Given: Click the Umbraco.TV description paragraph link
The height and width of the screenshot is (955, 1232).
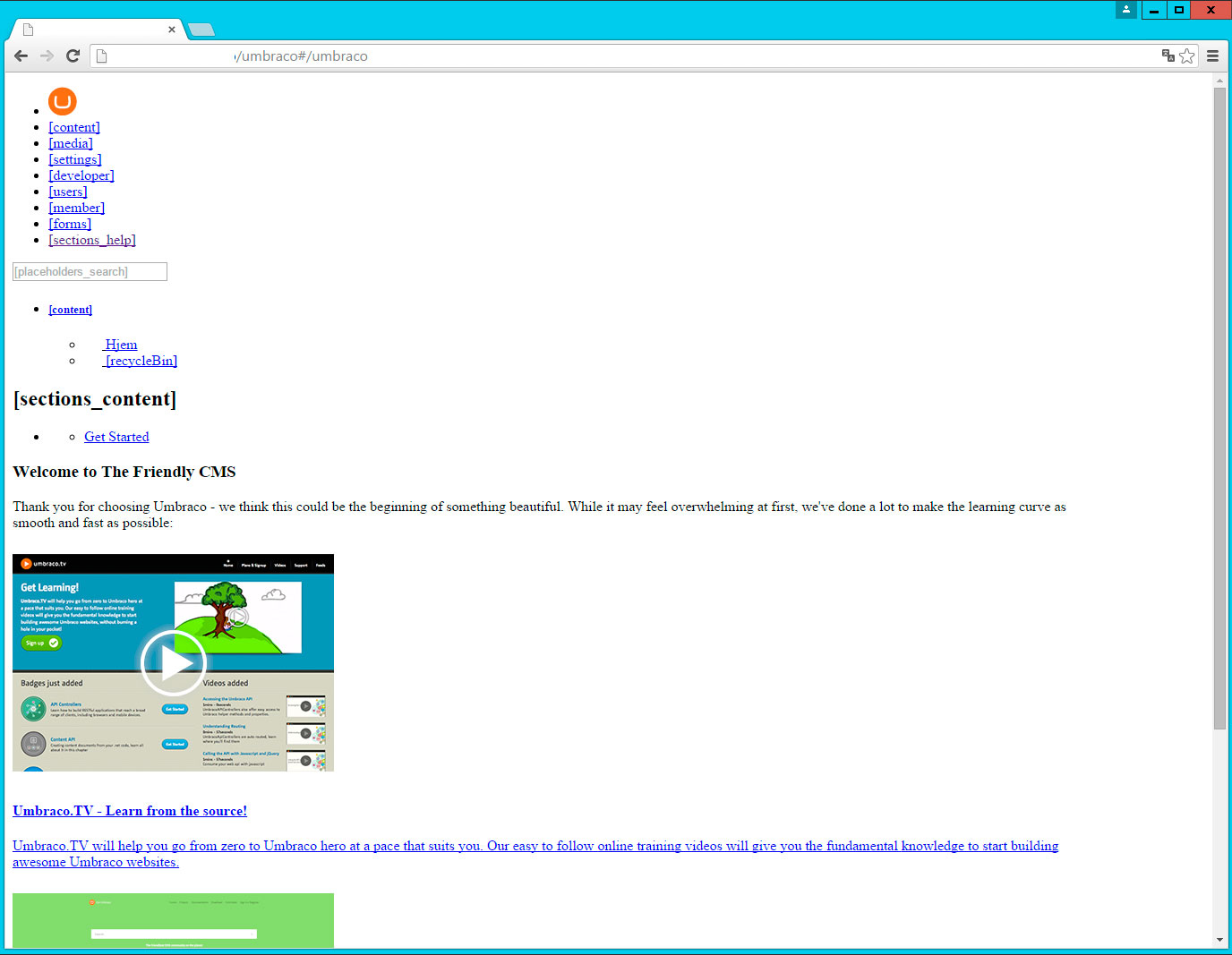Looking at the screenshot, I should (x=535, y=854).
